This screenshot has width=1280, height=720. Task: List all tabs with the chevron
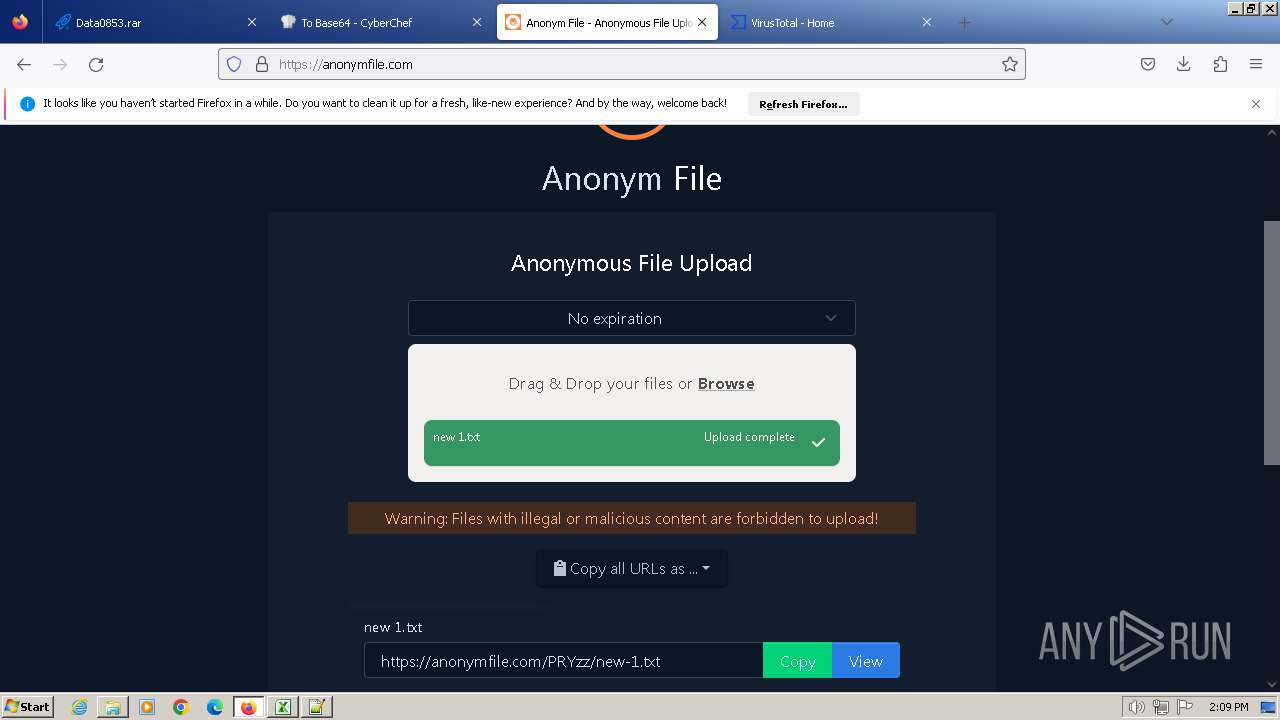tap(1166, 22)
